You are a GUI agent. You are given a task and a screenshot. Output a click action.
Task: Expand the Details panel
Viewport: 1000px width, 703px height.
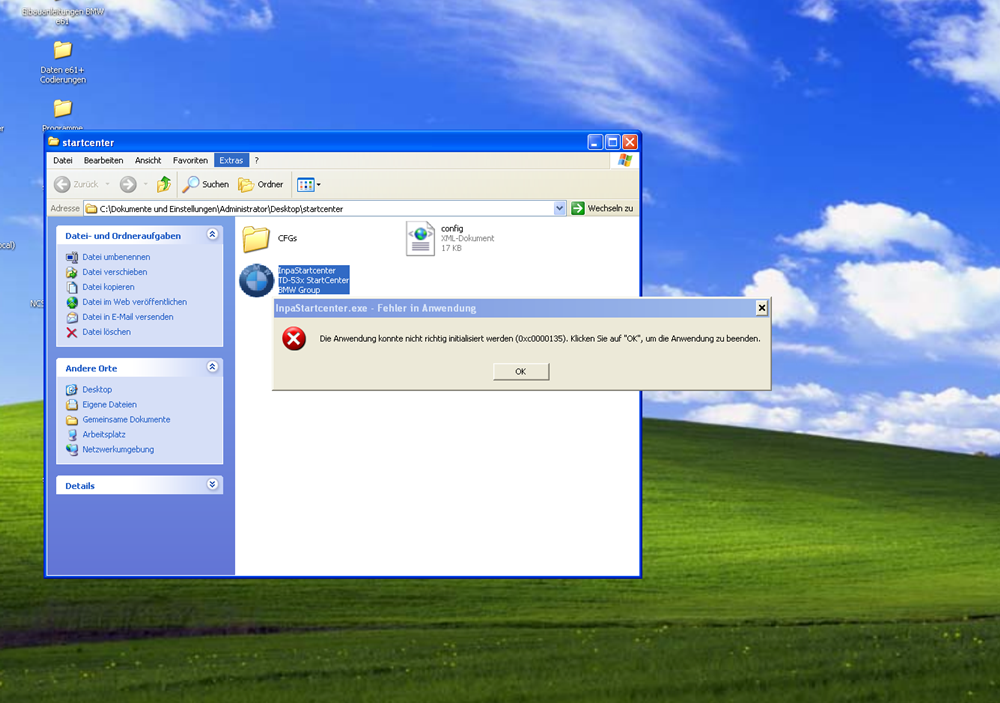tap(212, 485)
